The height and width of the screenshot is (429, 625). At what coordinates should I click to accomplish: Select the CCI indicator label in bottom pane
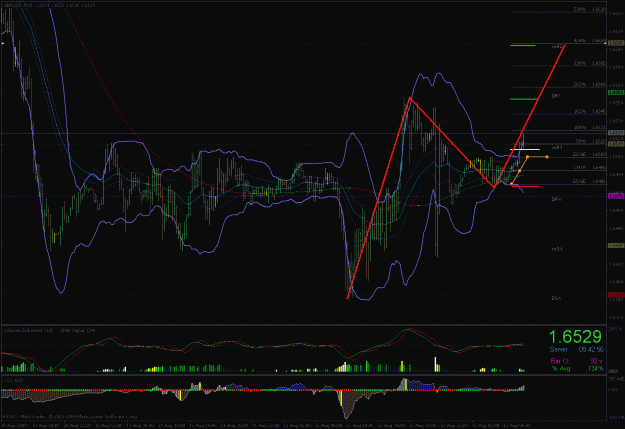tap(13, 380)
